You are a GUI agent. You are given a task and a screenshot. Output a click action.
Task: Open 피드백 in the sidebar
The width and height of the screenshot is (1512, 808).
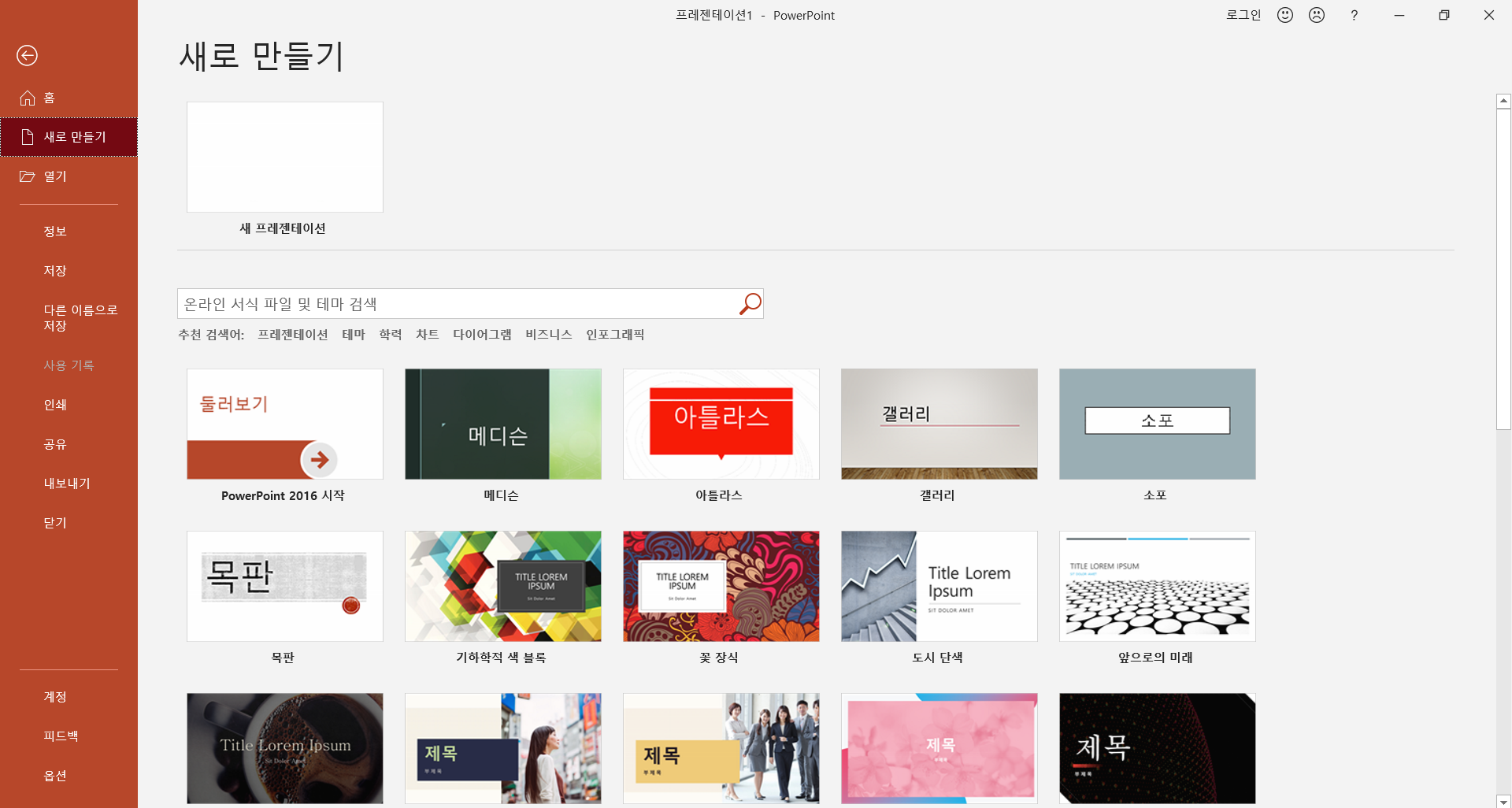[69, 736]
